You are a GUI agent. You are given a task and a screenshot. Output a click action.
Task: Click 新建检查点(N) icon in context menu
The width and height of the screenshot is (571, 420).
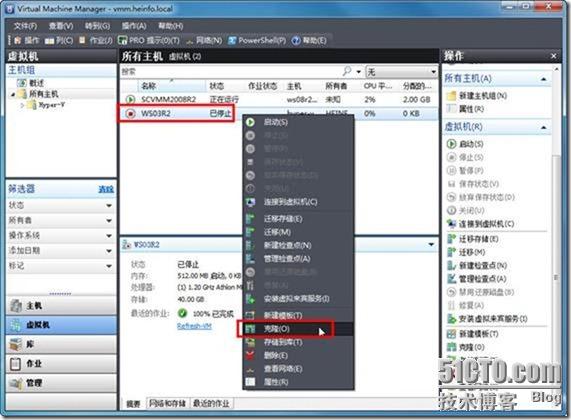250,245
